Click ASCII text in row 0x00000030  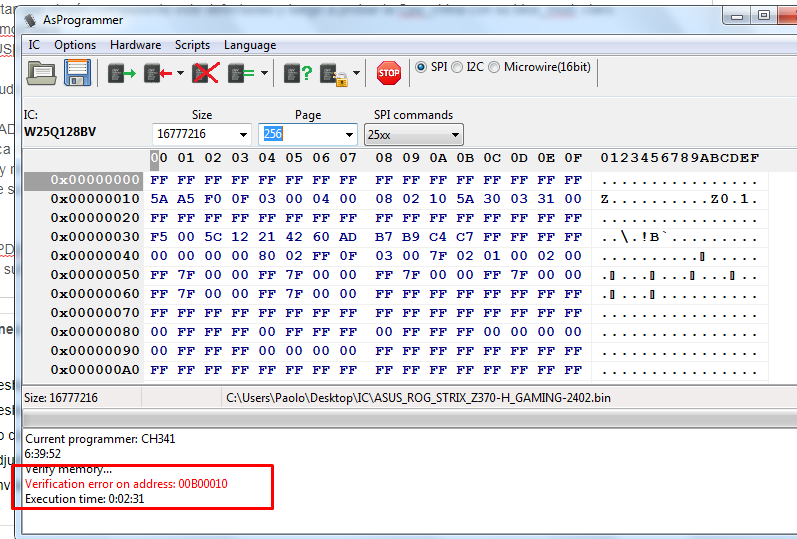pyautogui.click(x=680, y=237)
